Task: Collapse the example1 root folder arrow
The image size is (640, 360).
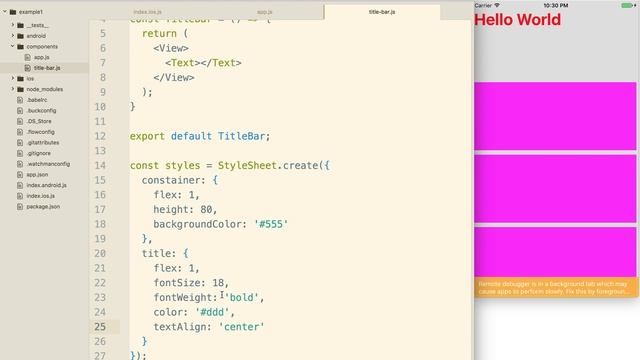Action: tap(5, 12)
